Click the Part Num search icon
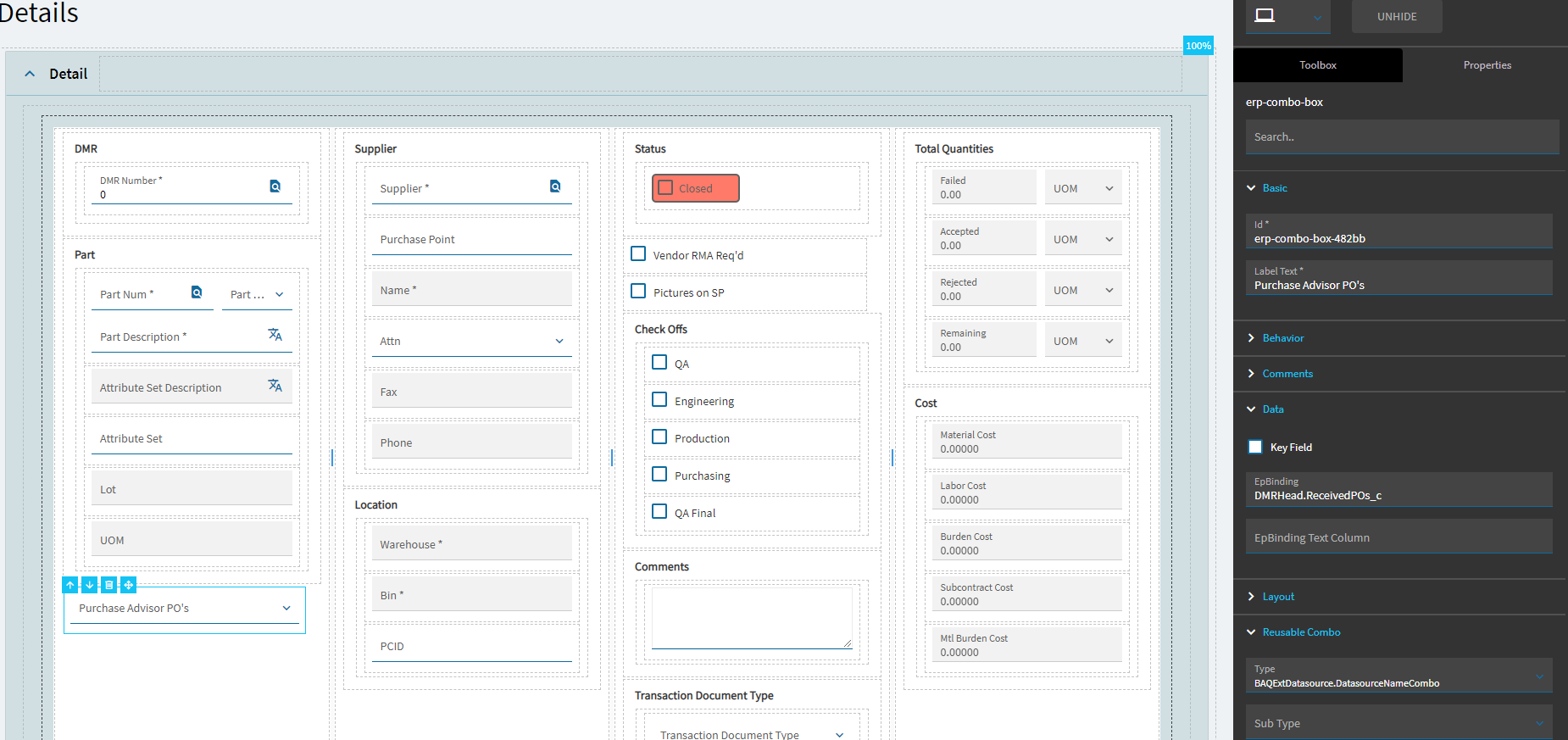The width and height of the screenshot is (1568, 740). click(x=197, y=292)
